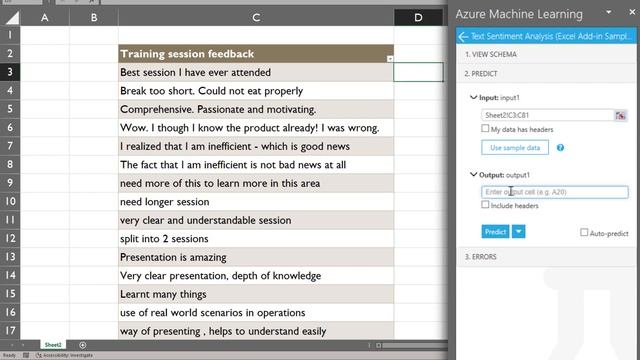
Task: Select row 17 header
Action: (x=10, y=331)
